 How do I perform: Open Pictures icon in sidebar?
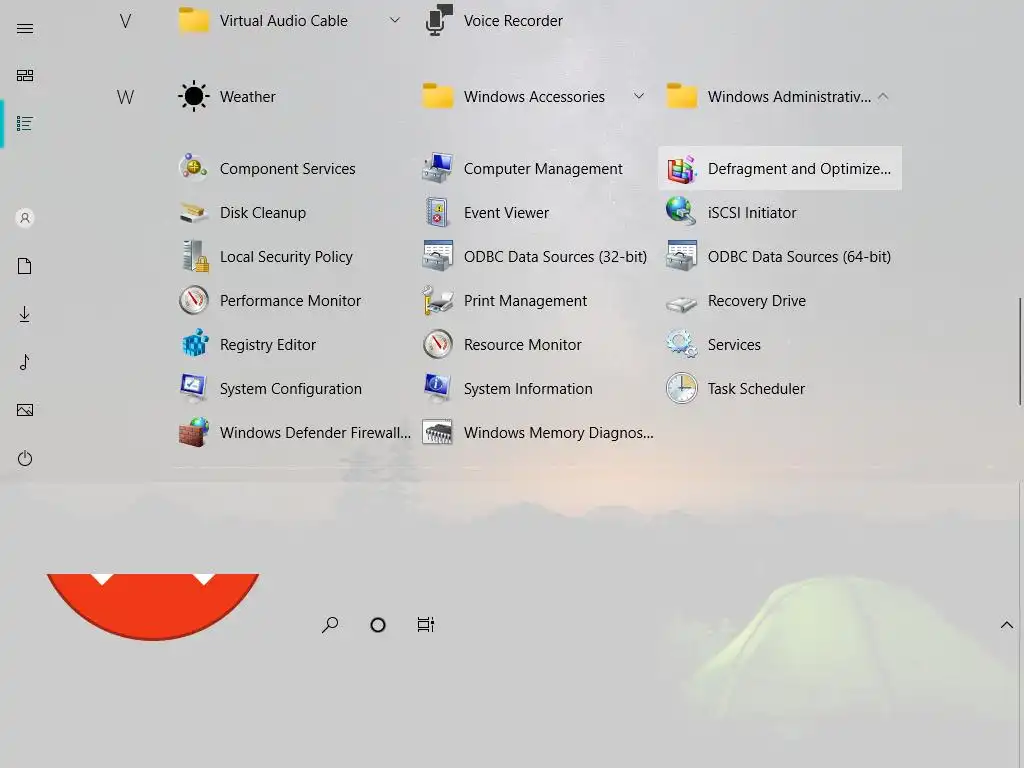pos(25,410)
